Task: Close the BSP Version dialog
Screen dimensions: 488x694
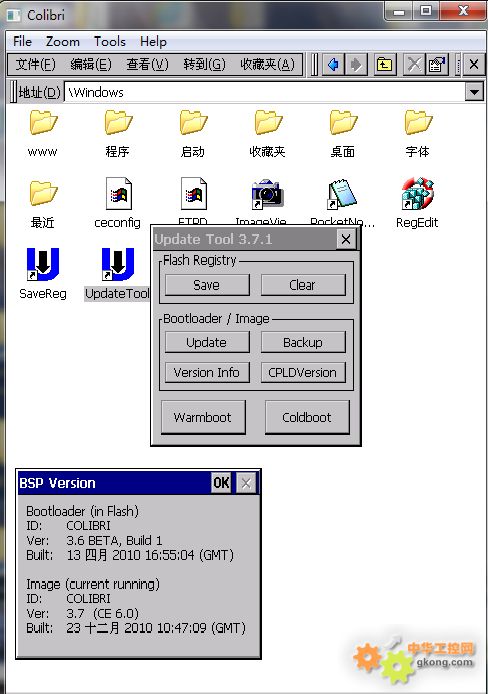Action: (246, 482)
